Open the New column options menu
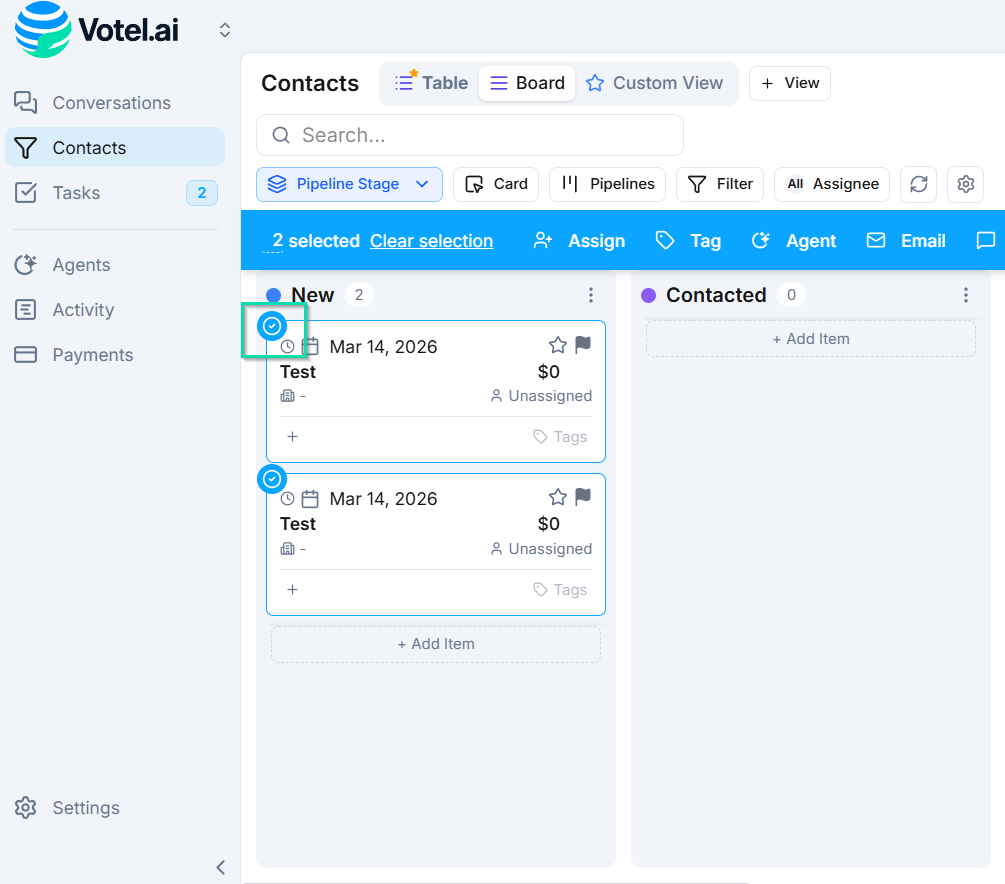Image resolution: width=1005 pixels, height=884 pixels. click(591, 294)
